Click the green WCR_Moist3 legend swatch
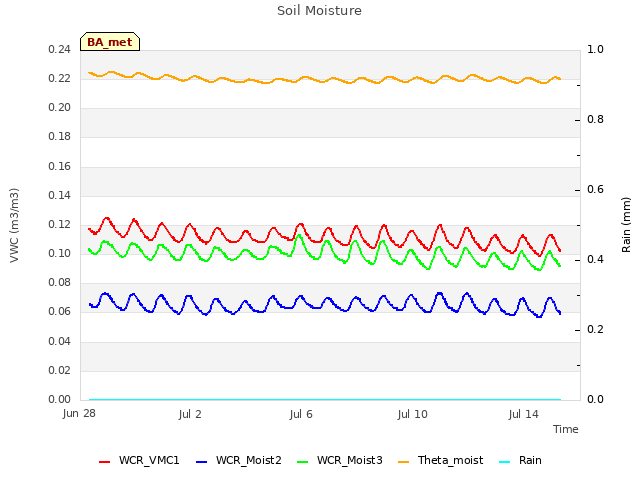This screenshot has height=480, width=640. pyautogui.click(x=302, y=462)
